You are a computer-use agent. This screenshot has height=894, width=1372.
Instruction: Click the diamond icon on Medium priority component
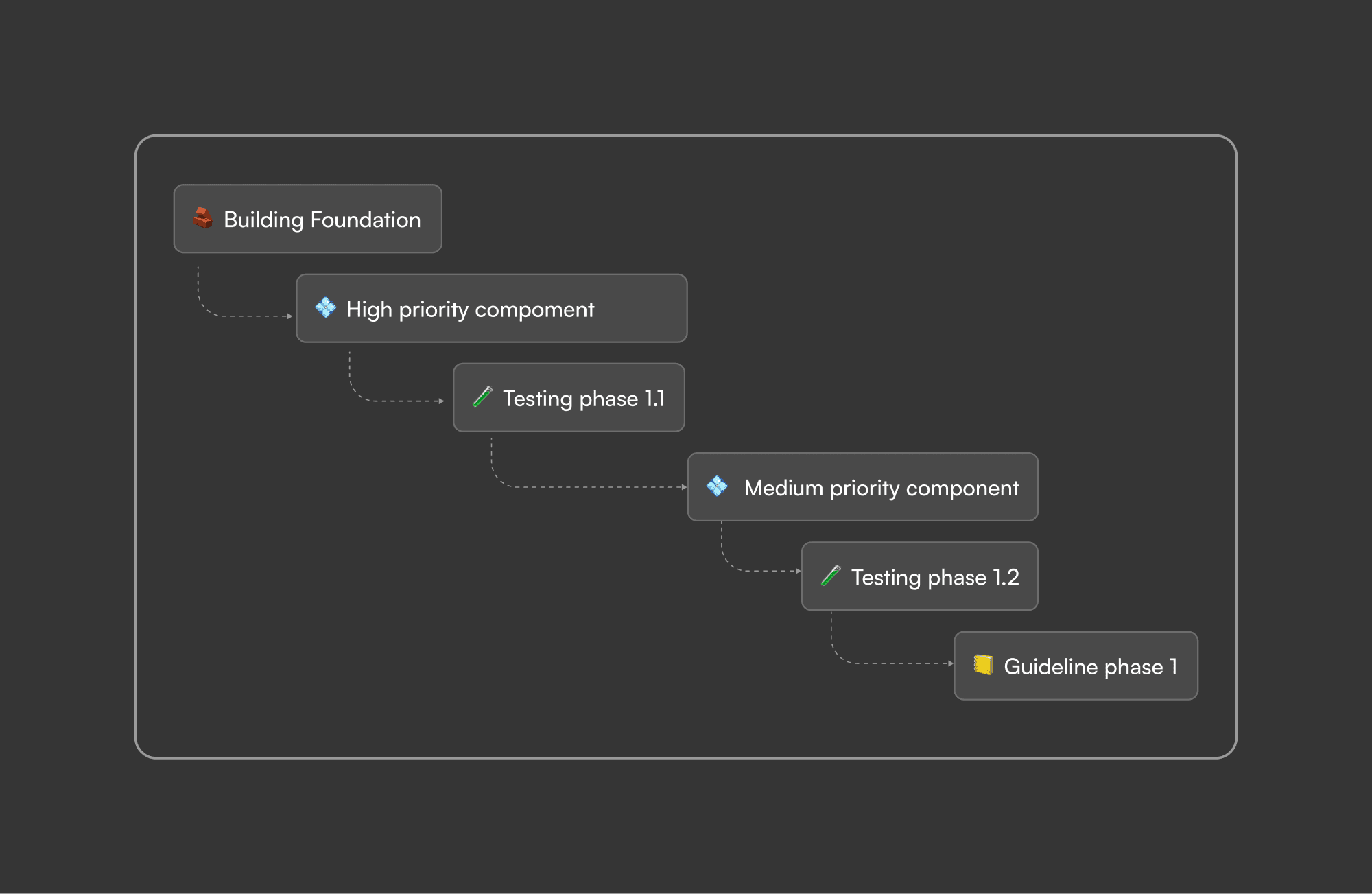[x=717, y=486]
